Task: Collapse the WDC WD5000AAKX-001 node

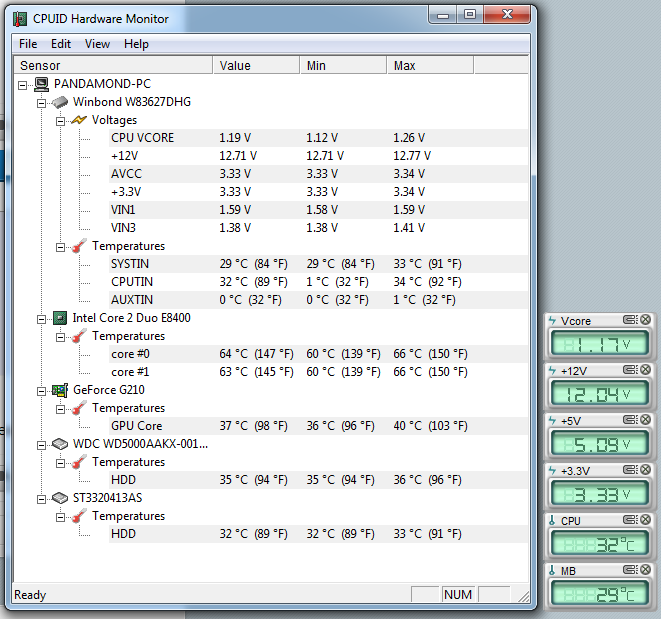Action: pyautogui.click(x=41, y=445)
